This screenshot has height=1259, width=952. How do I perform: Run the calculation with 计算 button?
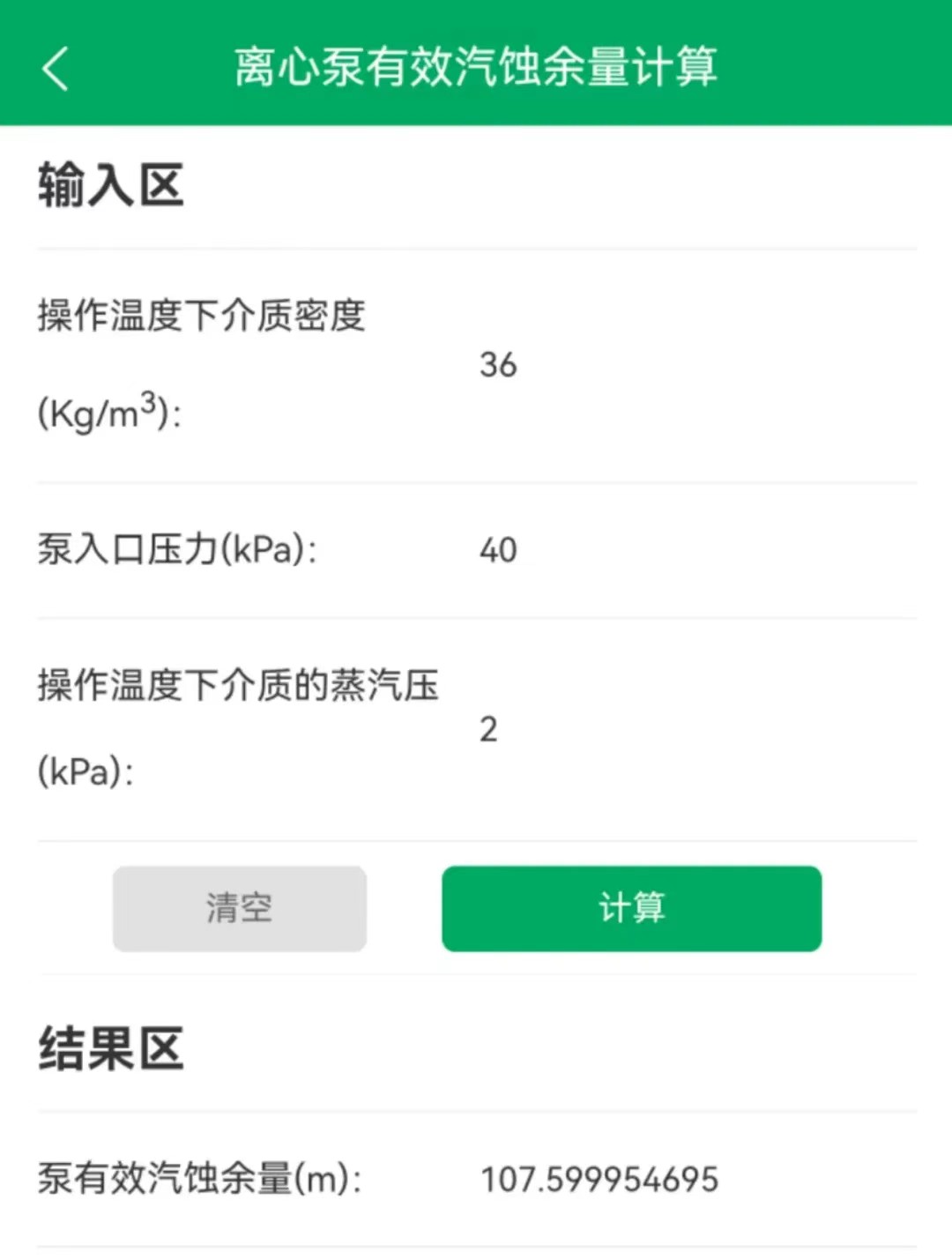click(631, 908)
